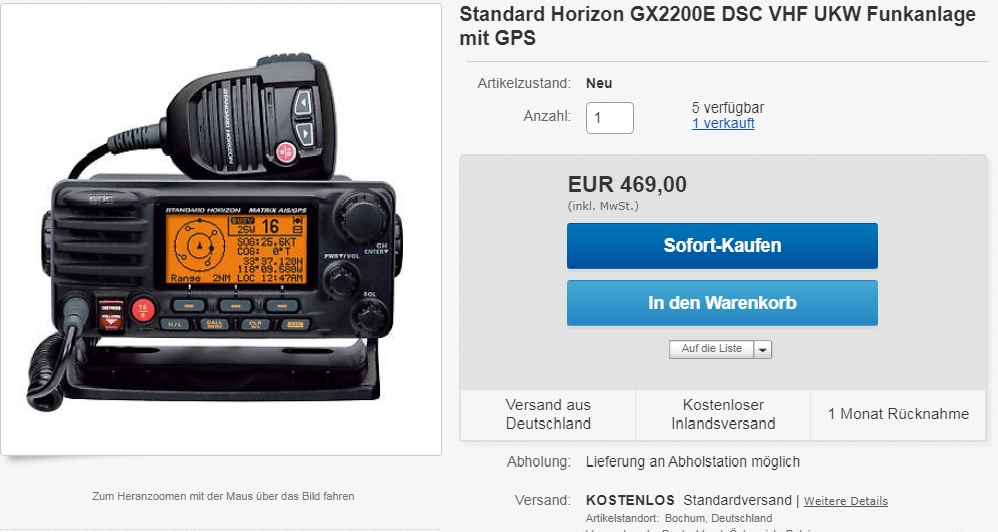Select the 1 Monat Rücknahme info tile
Screen dimensions: 998x532
coord(898,414)
